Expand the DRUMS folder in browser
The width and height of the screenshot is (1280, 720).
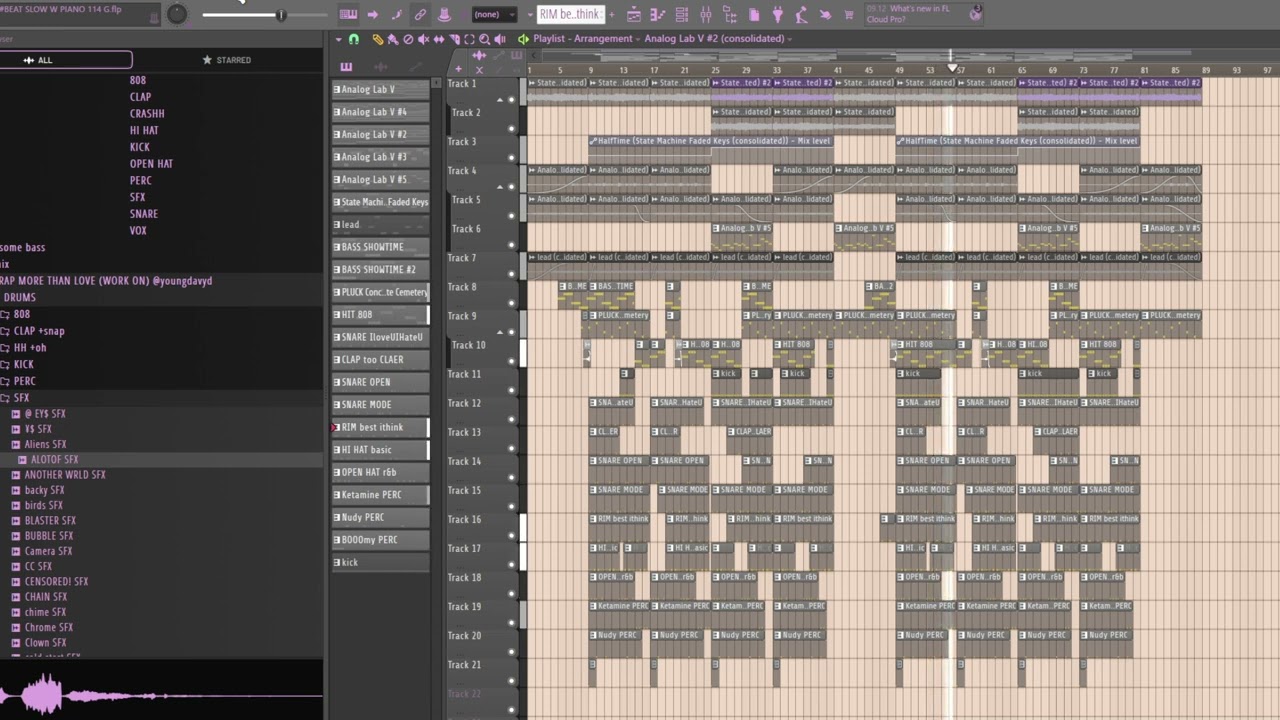[x=20, y=297]
